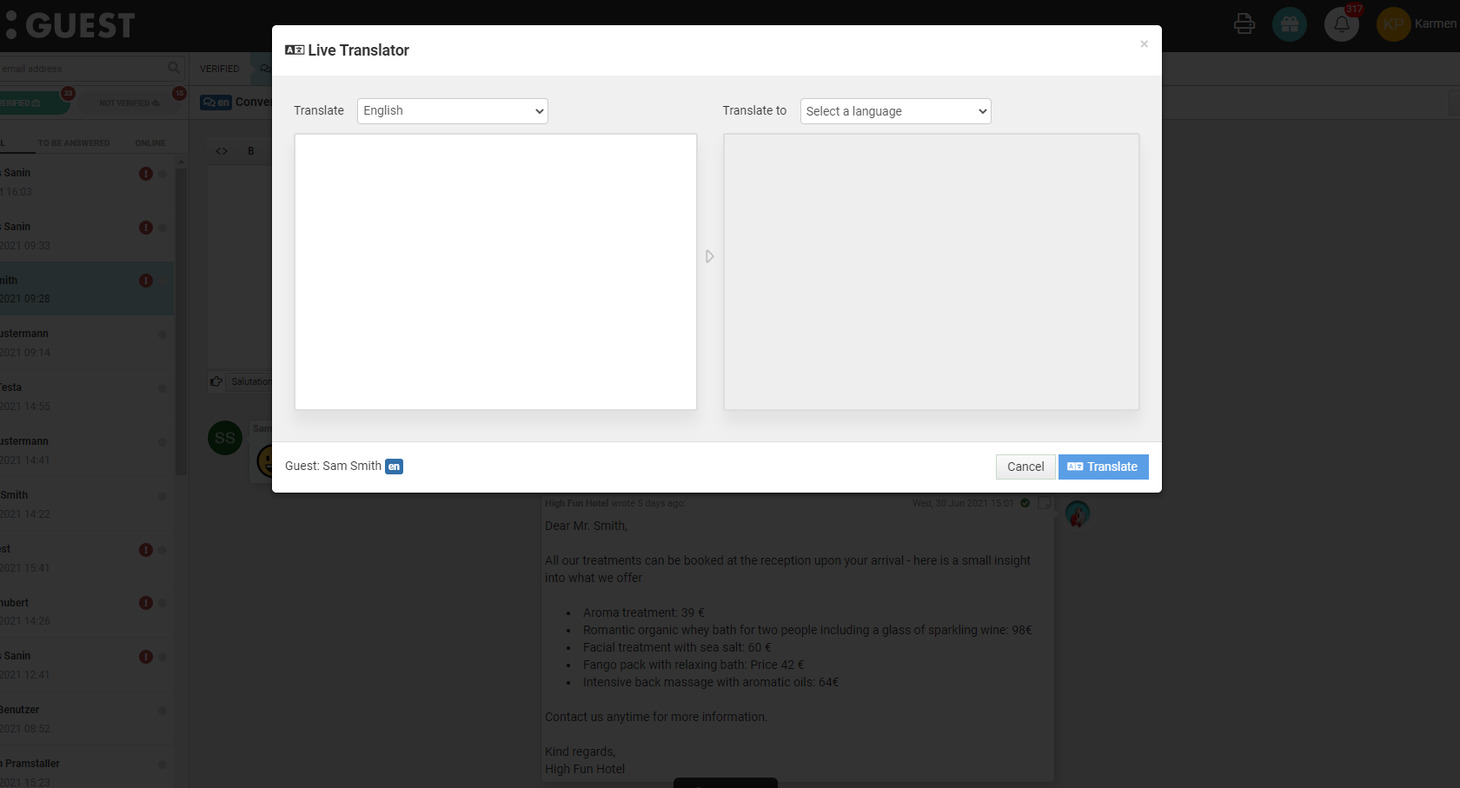The height and width of the screenshot is (788, 1460).
Task: Select the NOT VERIFIED filter button
Action: tap(129, 103)
